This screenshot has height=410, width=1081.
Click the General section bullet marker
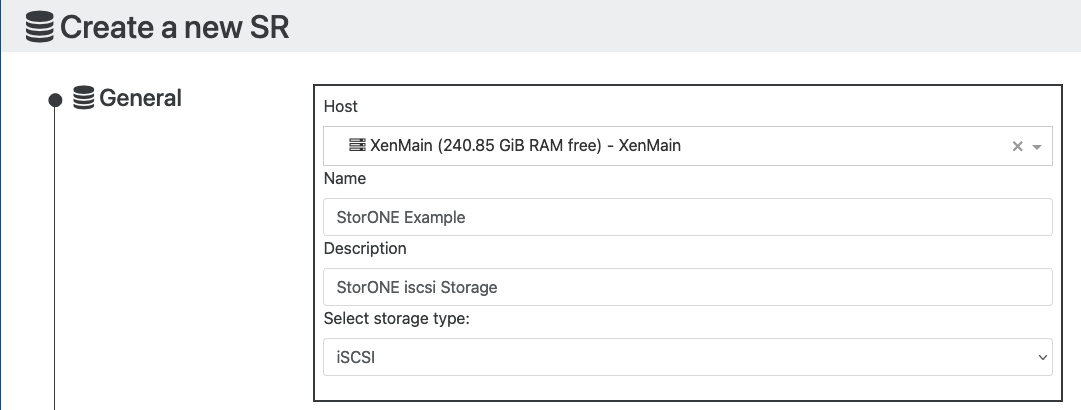pyautogui.click(x=55, y=101)
